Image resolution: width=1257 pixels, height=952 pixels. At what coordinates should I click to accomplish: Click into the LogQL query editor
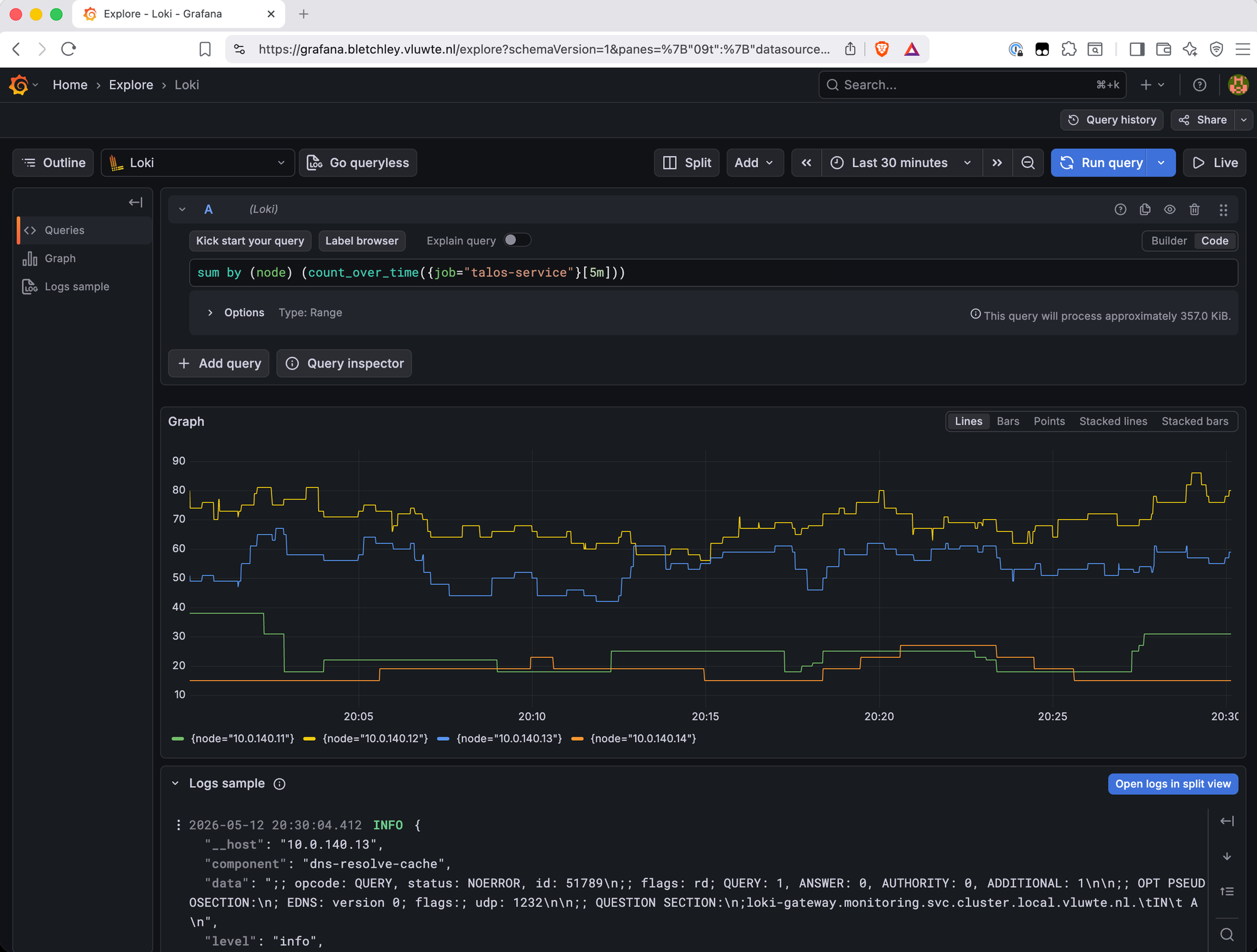click(713, 273)
